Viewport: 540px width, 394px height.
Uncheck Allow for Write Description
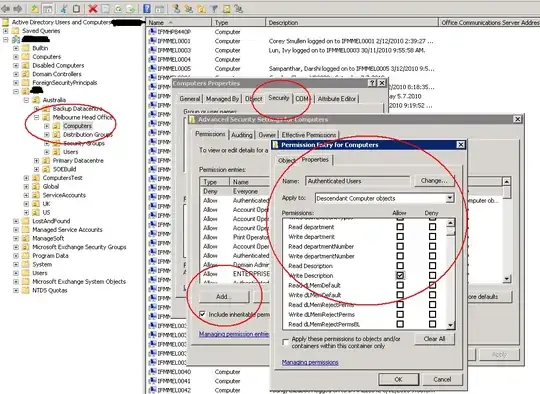[x=400, y=276]
